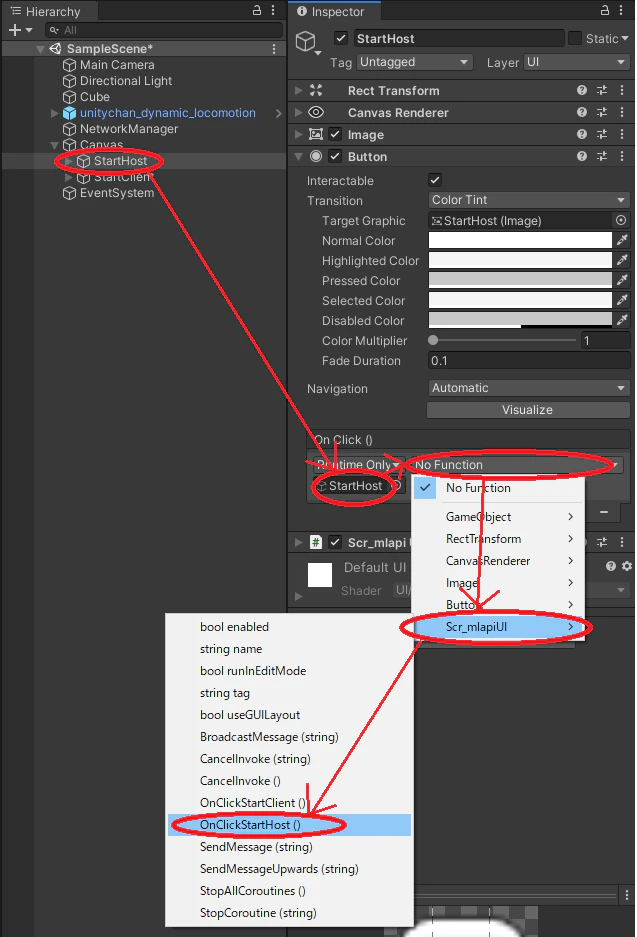
Task: Click the Target Graphic object picker icon
Action: (621, 221)
